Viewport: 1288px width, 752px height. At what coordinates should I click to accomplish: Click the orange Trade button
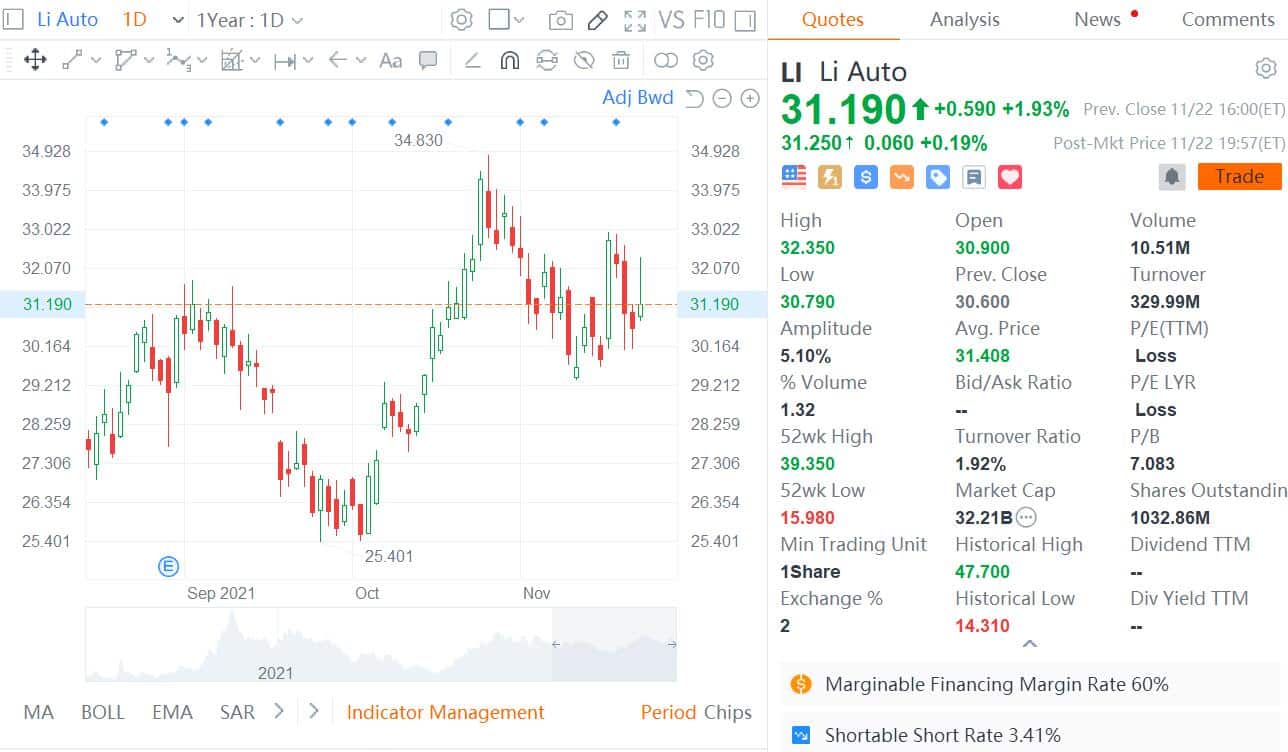[x=1239, y=176]
